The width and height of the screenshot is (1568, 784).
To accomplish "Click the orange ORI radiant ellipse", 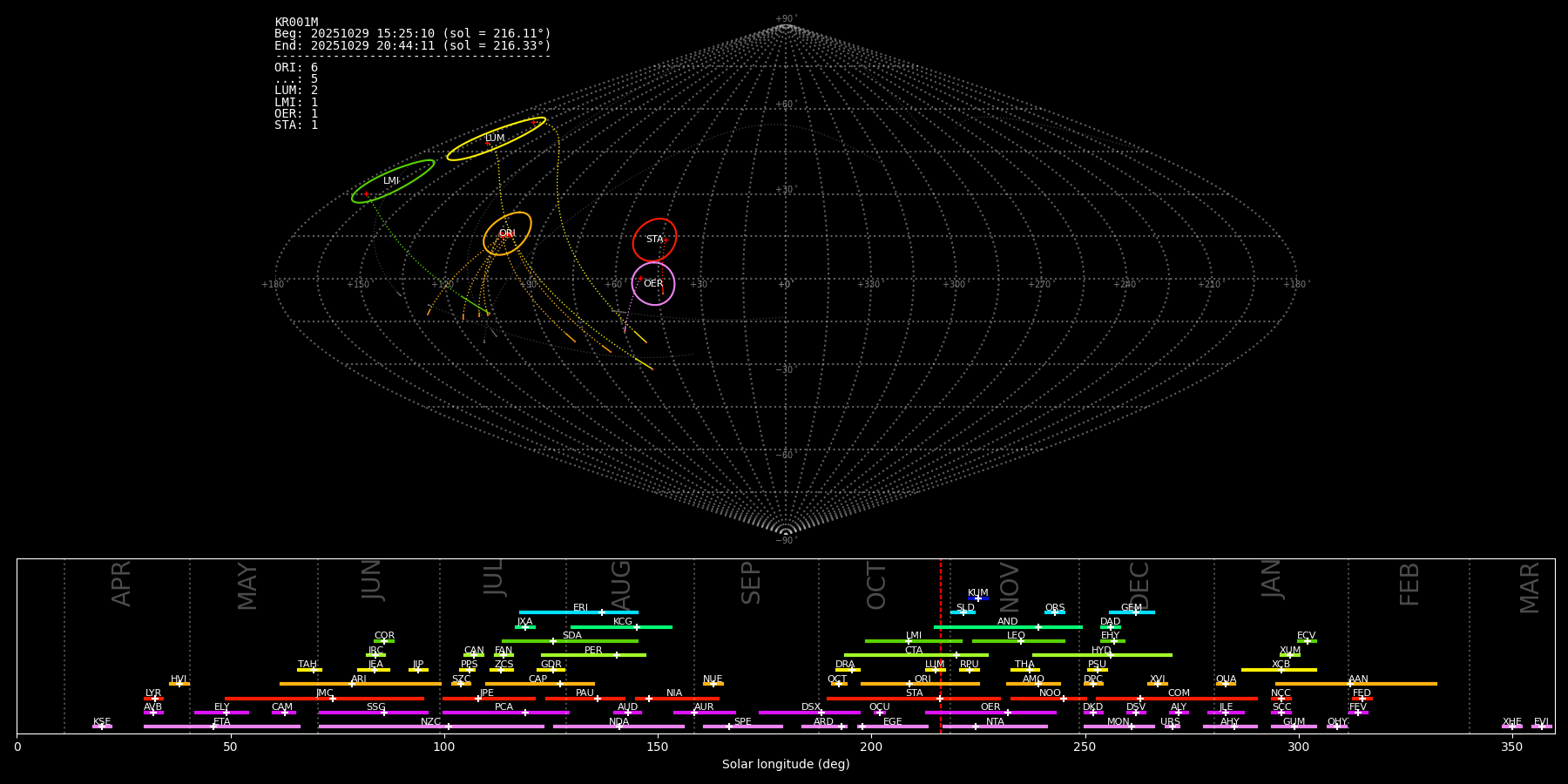I will (x=507, y=233).
